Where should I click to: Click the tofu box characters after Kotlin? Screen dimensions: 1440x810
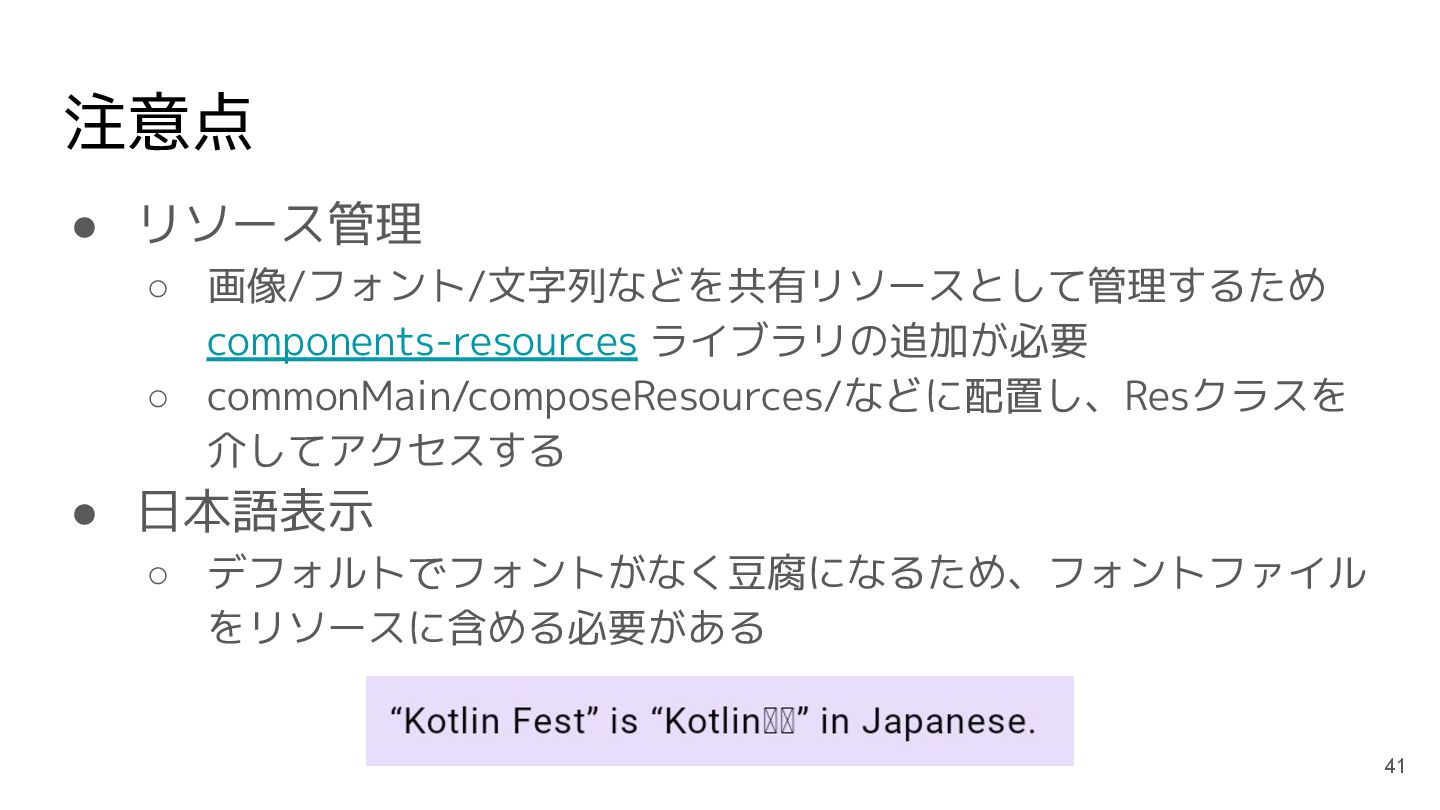[778, 722]
